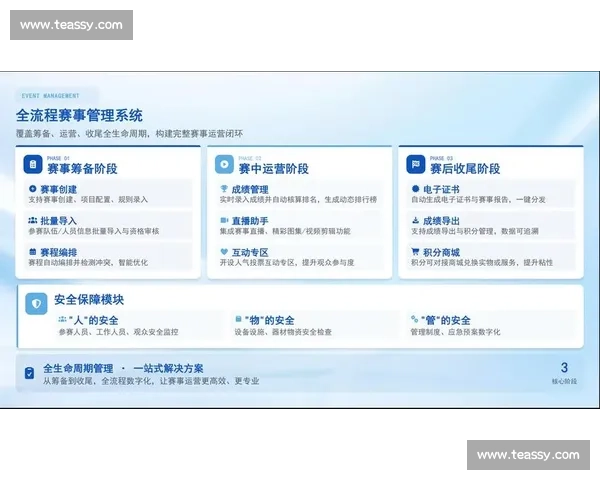Viewport: 600px width, 480px height.
Task: Select the 赛事创建 feature heading
Action: 59,189
